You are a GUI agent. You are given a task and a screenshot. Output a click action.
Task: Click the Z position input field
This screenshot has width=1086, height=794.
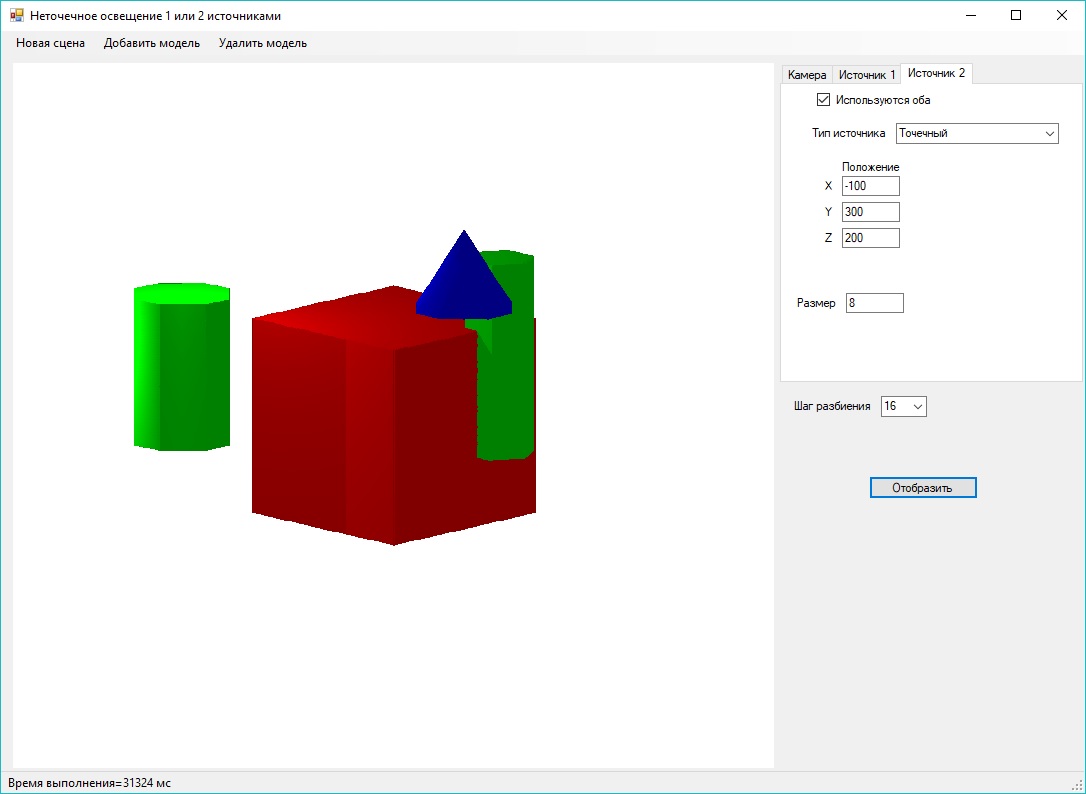point(871,238)
